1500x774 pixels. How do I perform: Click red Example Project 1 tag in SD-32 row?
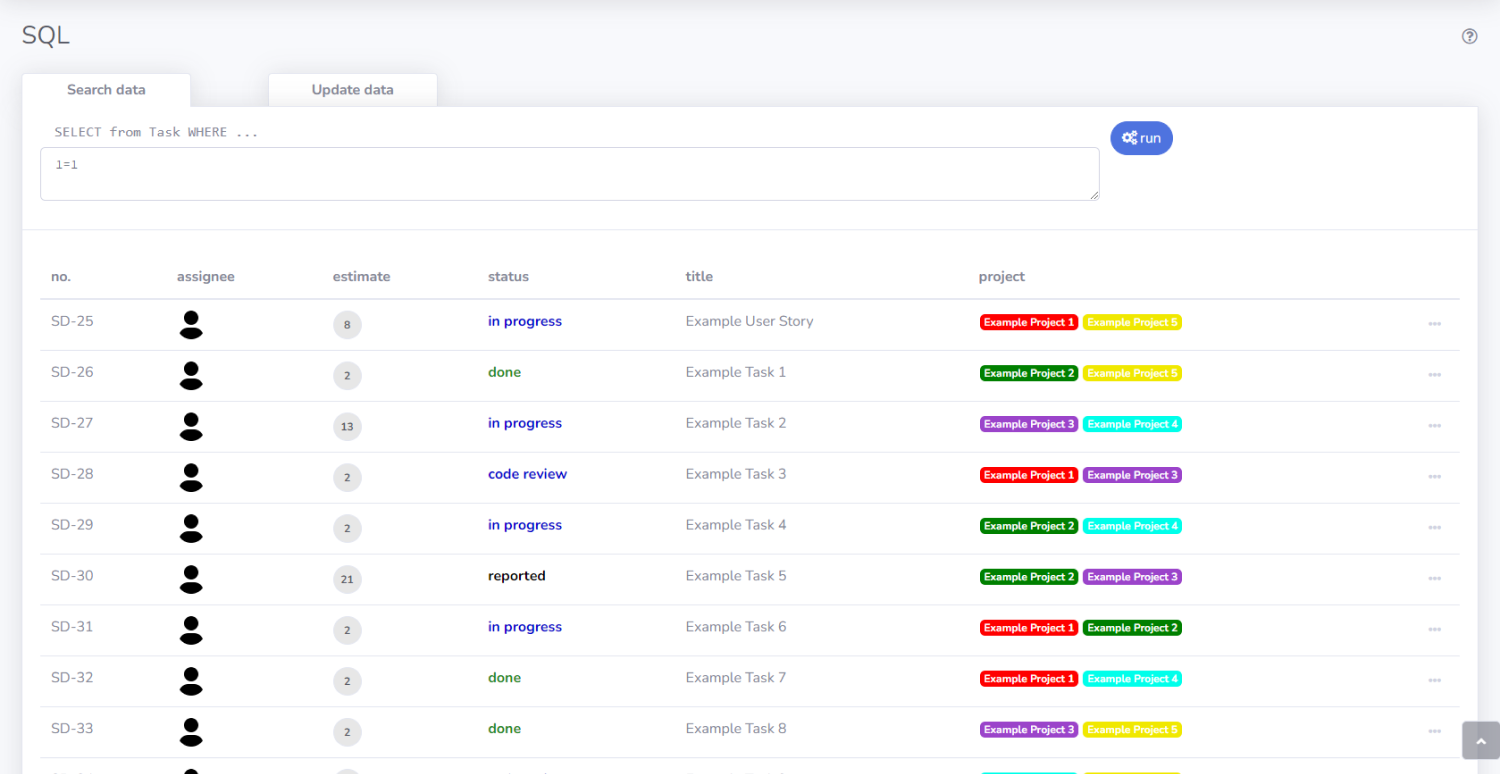(1029, 679)
